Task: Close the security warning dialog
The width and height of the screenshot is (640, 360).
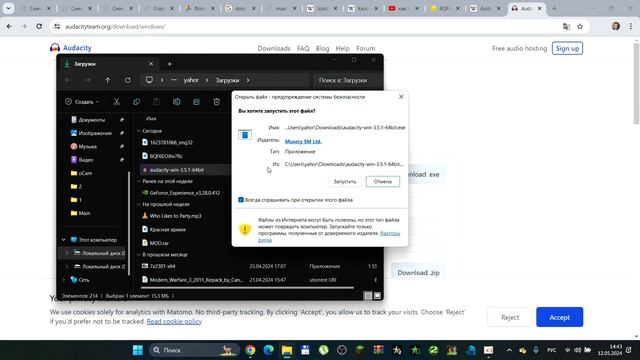Action: [x=401, y=97]
